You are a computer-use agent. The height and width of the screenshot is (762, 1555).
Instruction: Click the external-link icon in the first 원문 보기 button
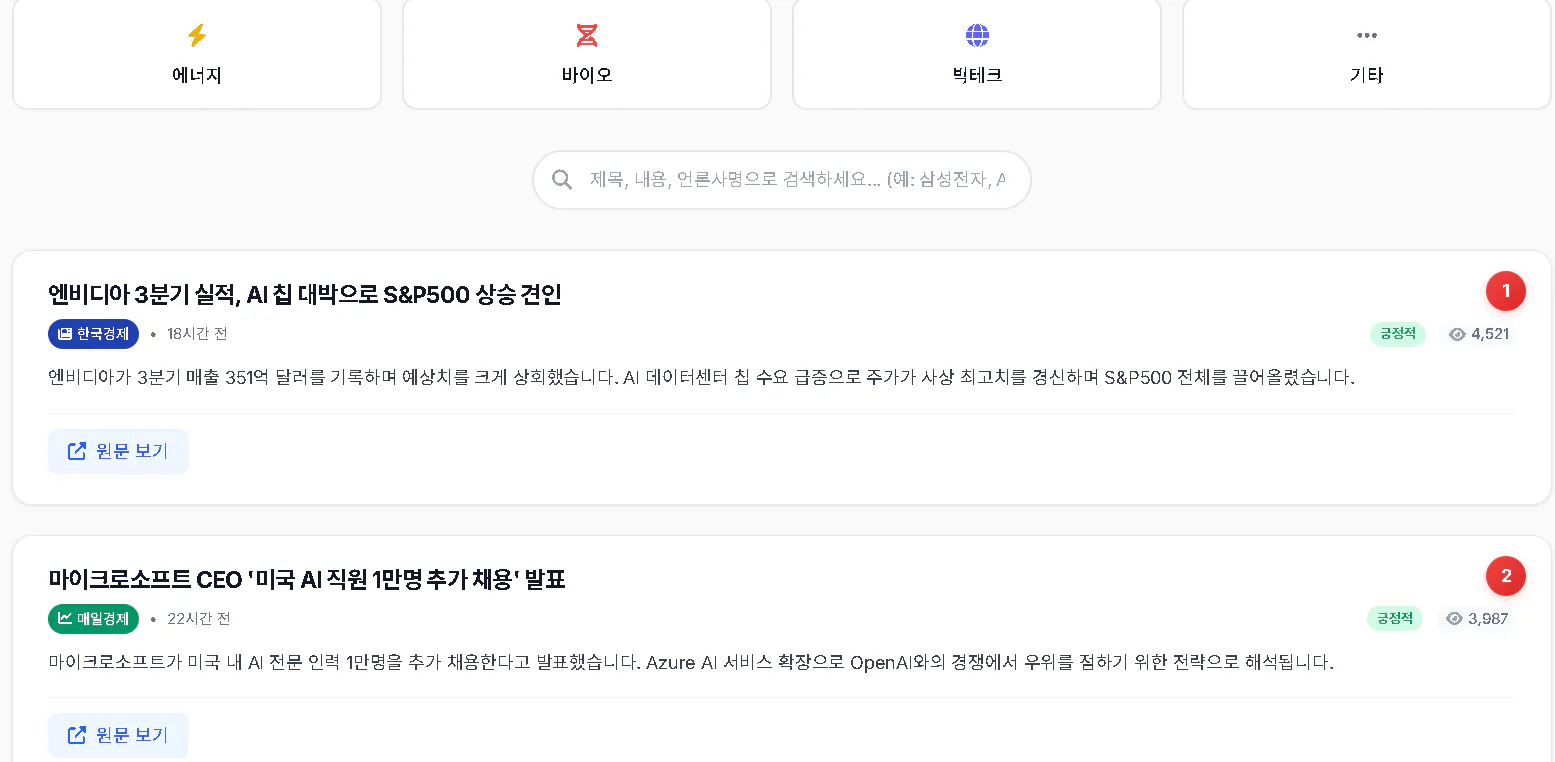coord(77,451)
